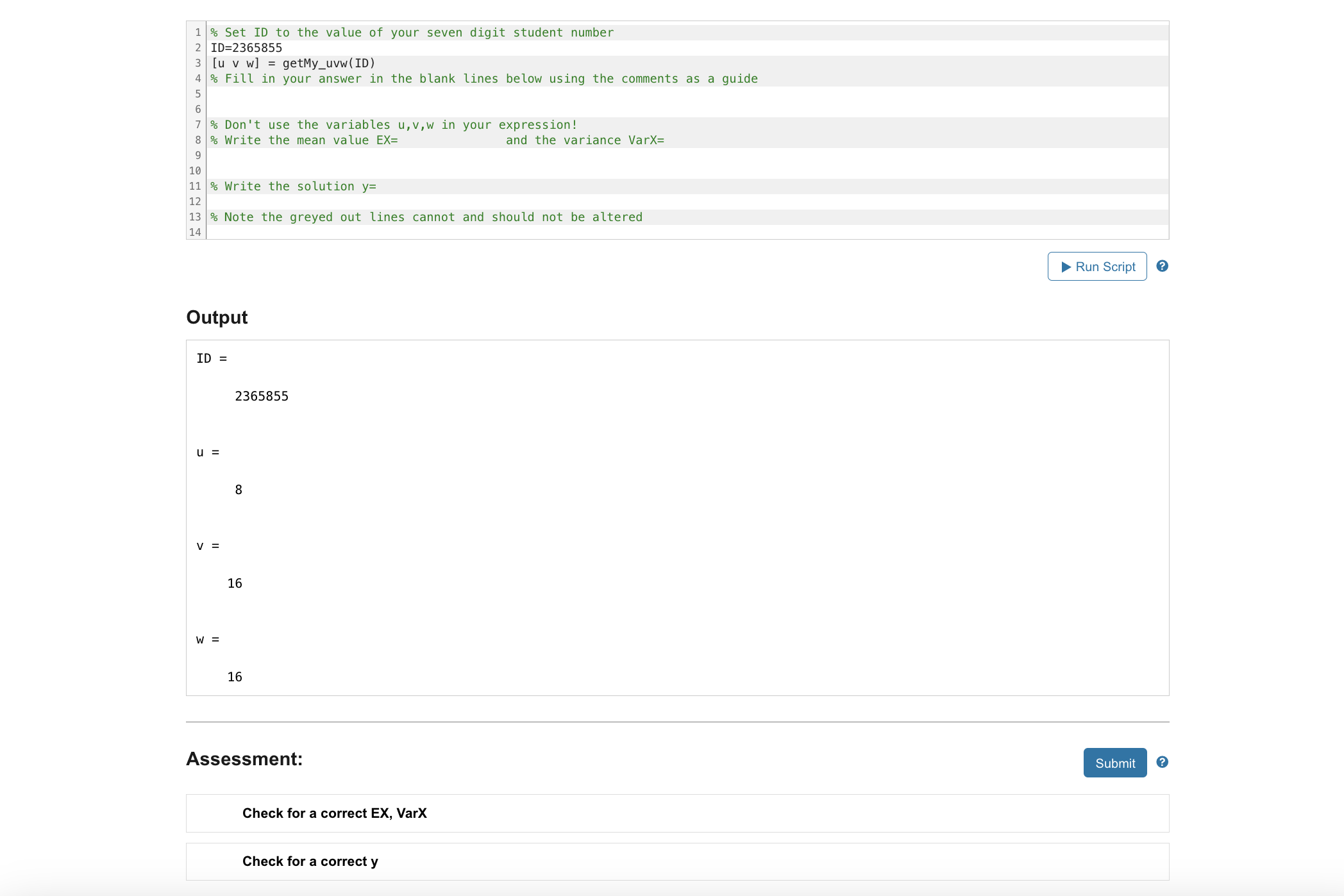Click the ID=2365855 code line

247,48
